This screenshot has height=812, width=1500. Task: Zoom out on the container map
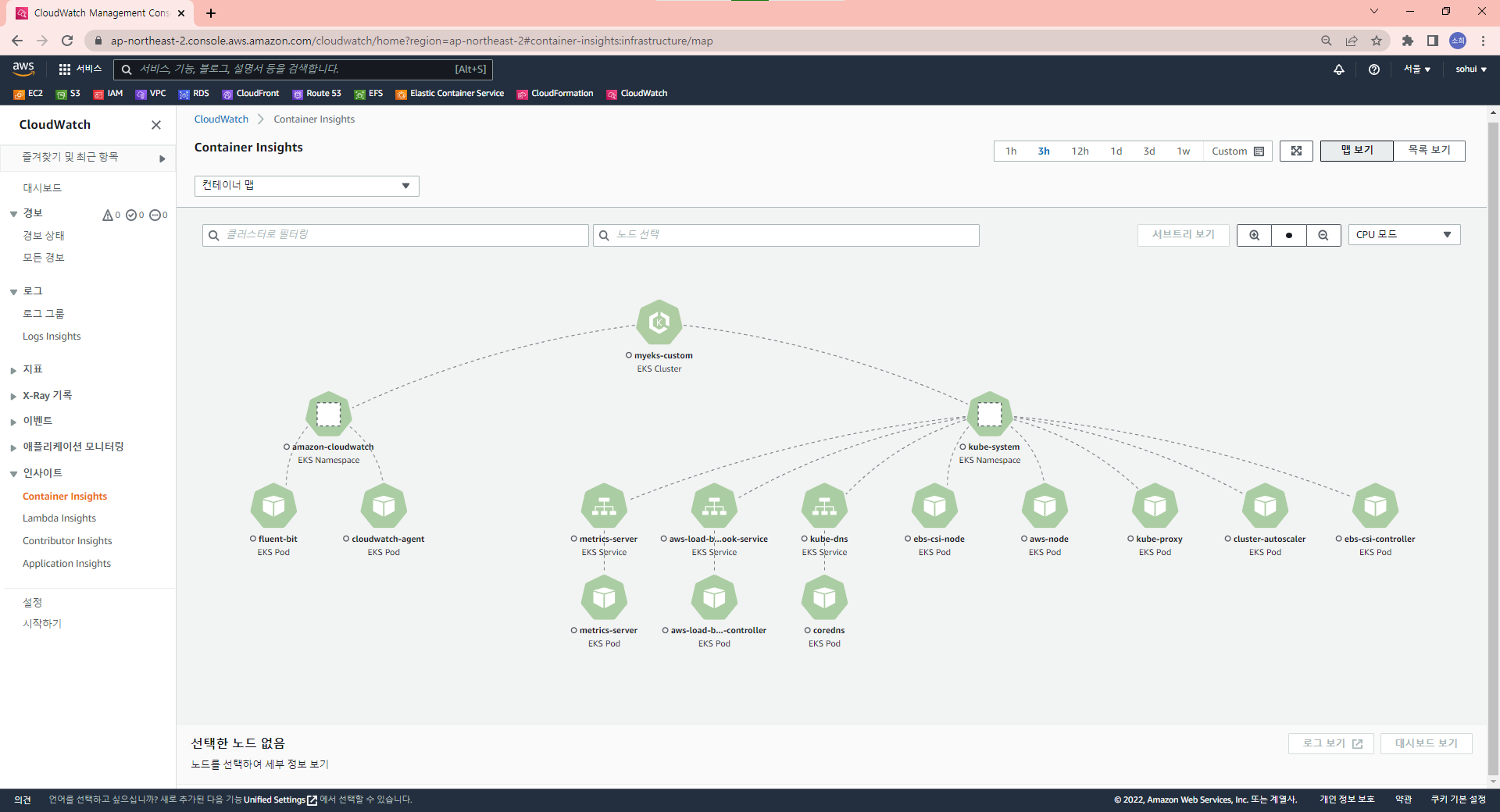point(1323,235)
